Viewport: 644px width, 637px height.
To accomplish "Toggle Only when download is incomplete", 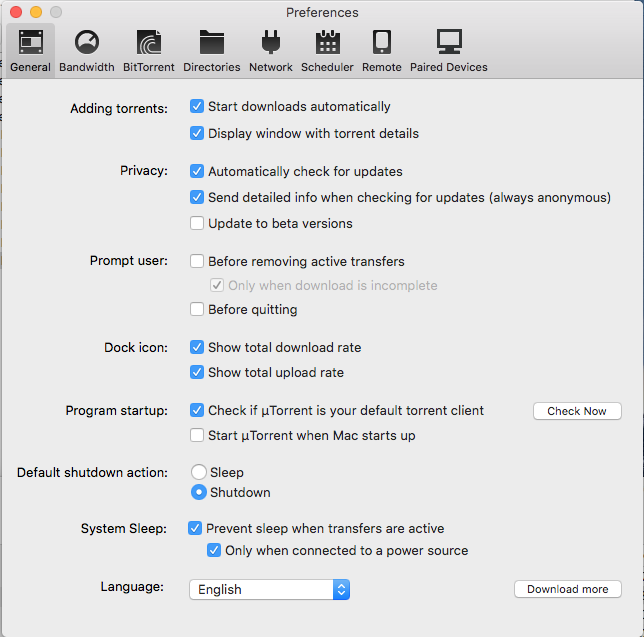I will 217,285.
